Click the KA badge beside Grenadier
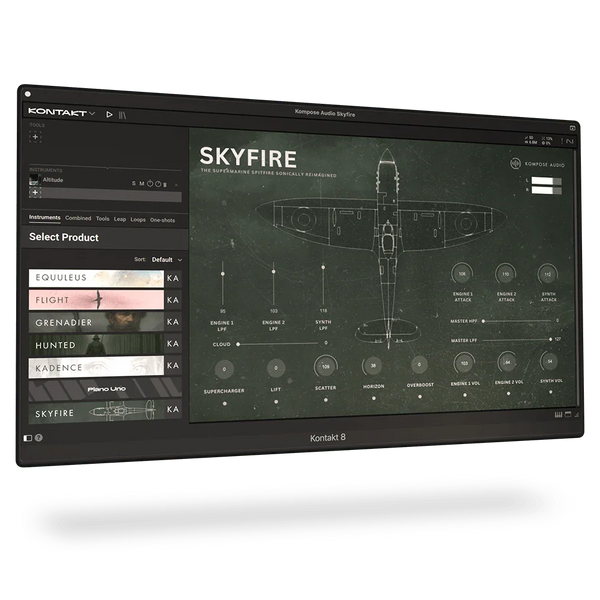Image resolution: width=600 pixels, height=600 pixels. (173, 322)
